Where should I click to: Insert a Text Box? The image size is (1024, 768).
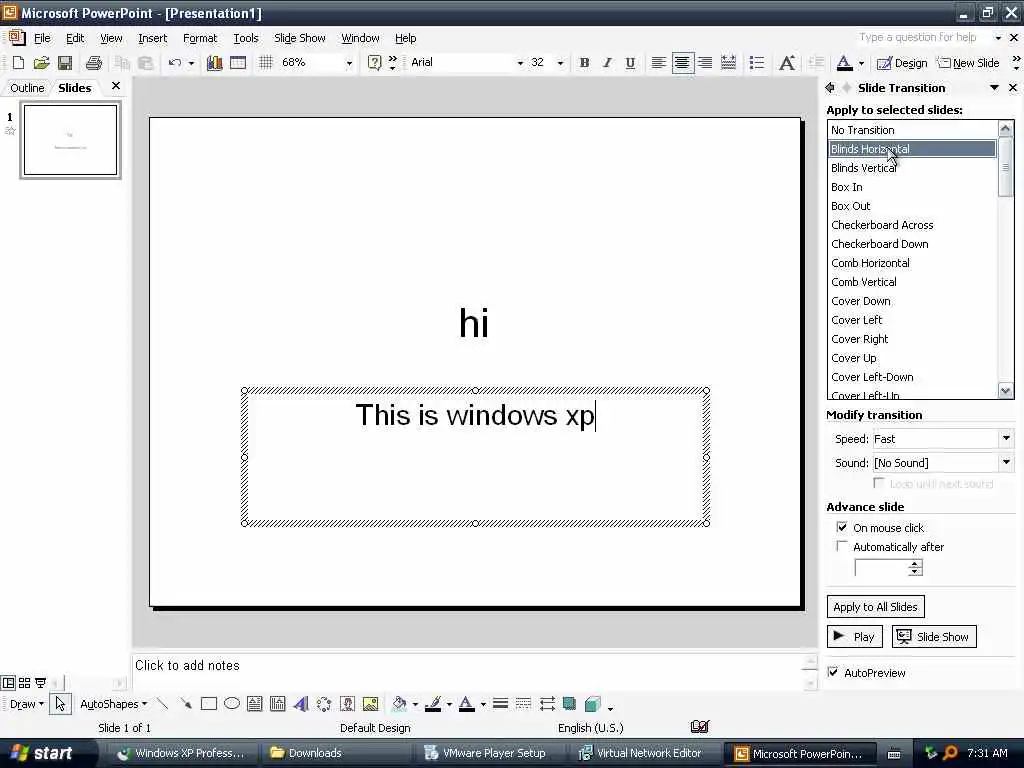click(255, 703)
